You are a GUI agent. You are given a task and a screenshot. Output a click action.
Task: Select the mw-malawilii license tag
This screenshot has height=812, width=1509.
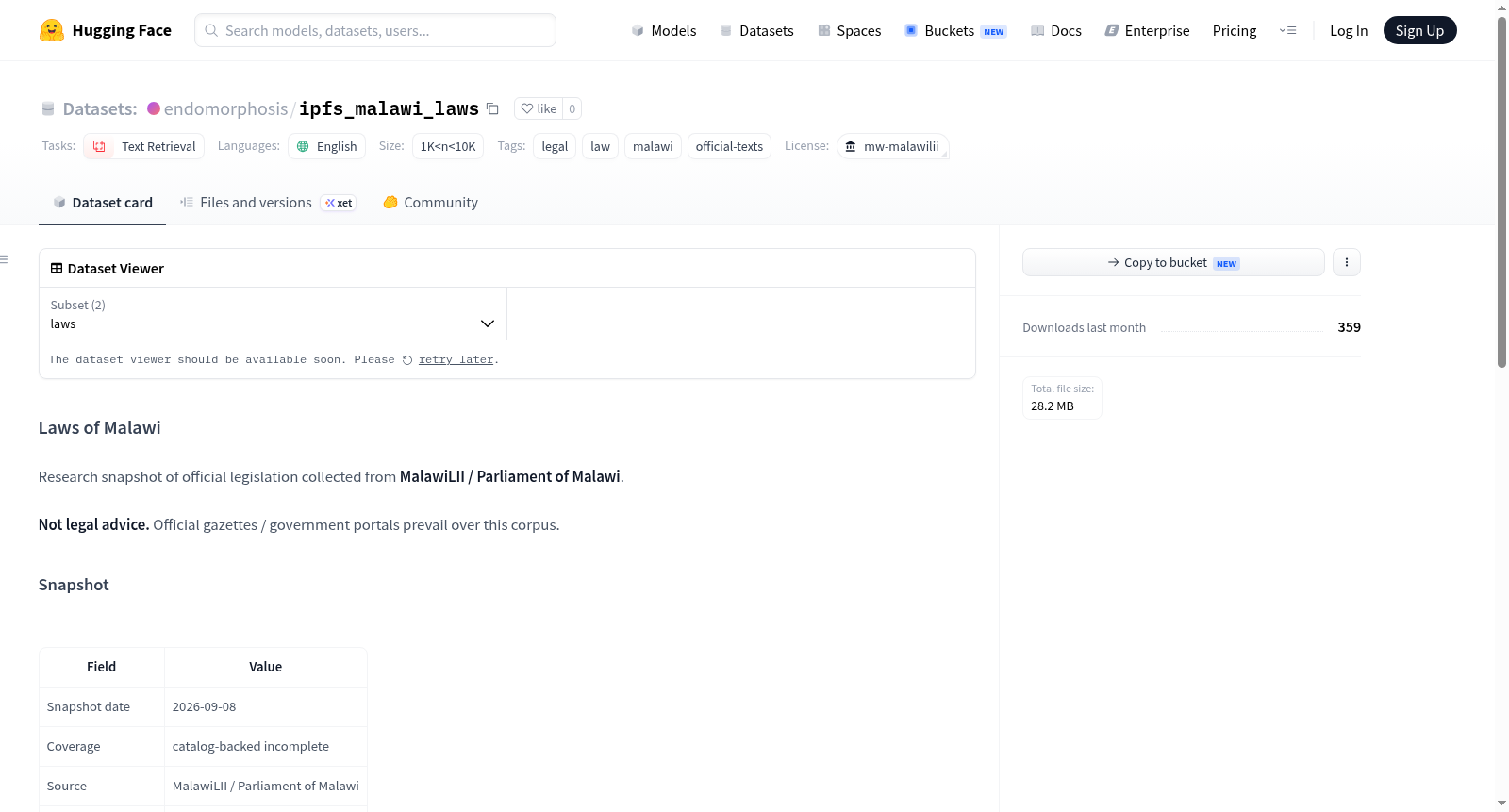pyautogui.click(x=892, y=146)
